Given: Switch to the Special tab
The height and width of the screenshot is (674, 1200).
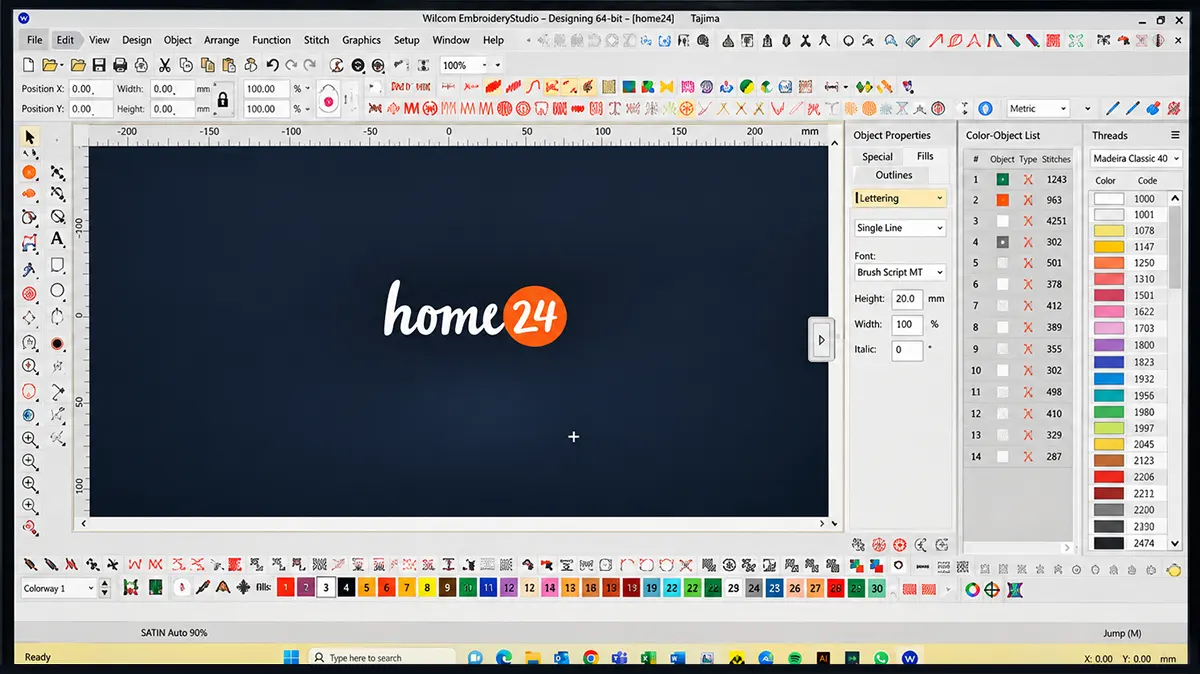Looking at the screenshot, I should [877, 156].
